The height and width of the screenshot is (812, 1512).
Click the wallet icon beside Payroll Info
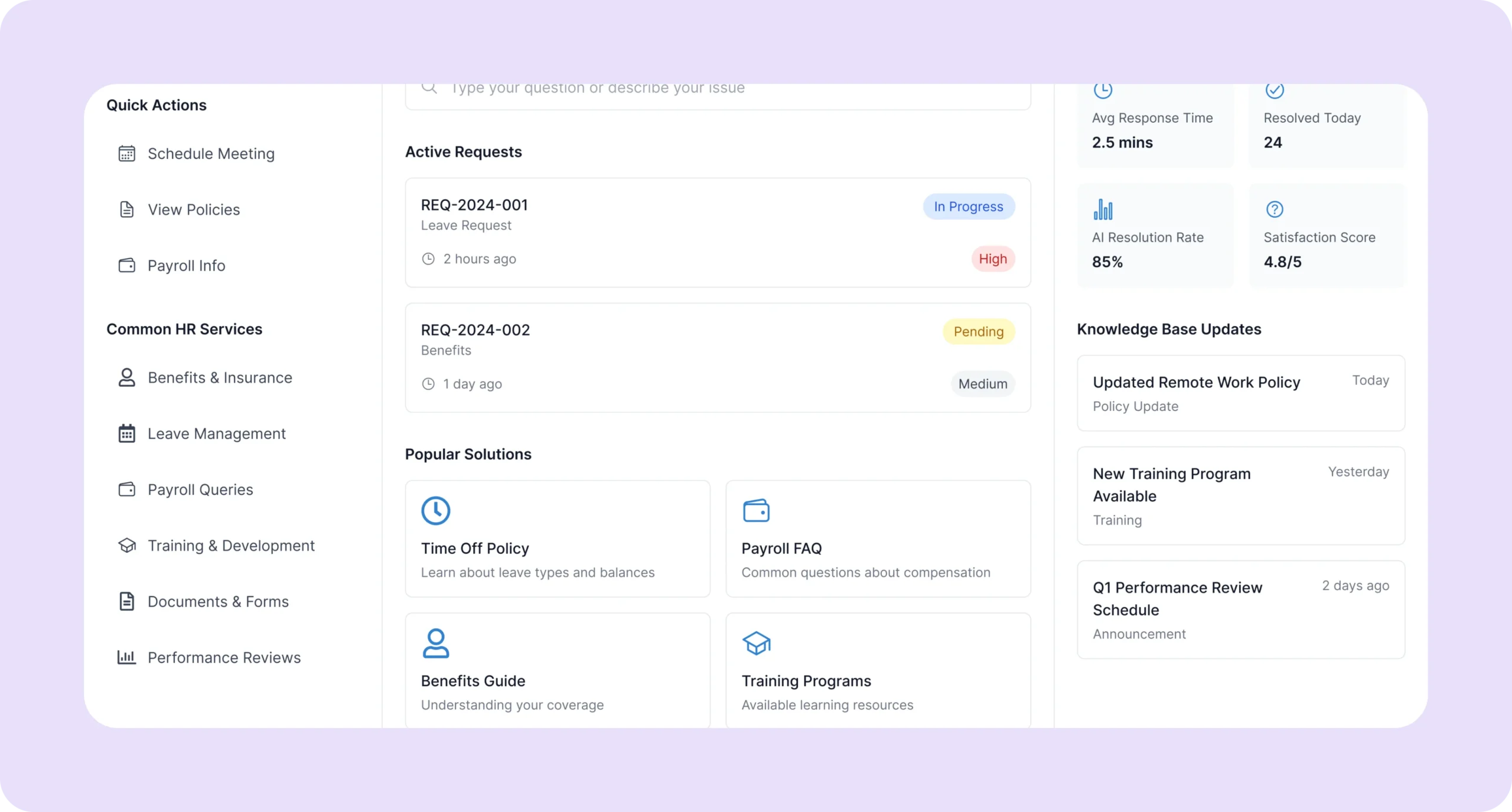point(126,265)
